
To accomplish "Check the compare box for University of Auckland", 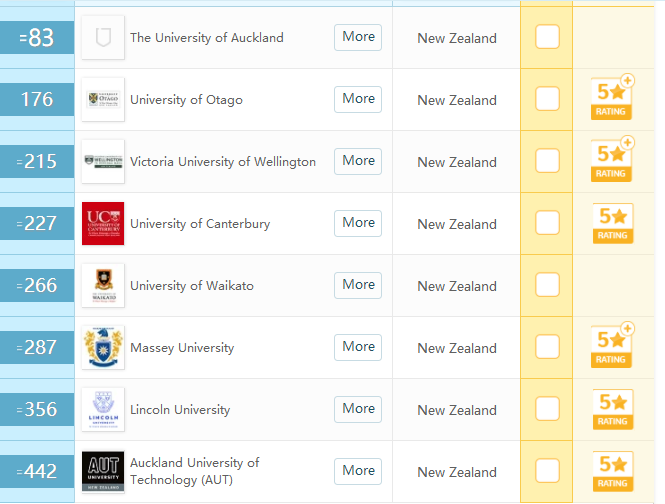I will coord(547,38).
